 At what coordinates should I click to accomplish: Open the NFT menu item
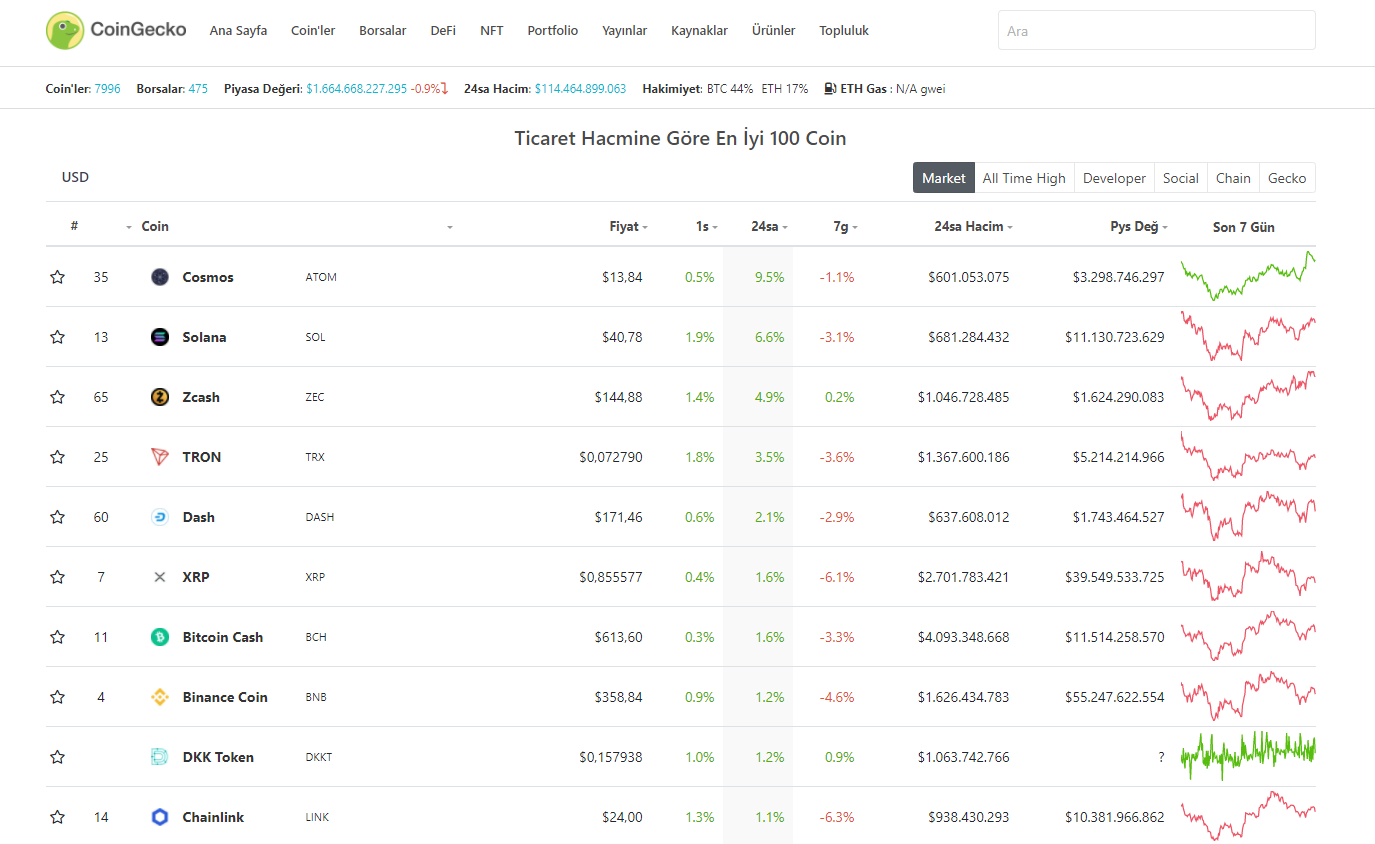tap(492, 30)
